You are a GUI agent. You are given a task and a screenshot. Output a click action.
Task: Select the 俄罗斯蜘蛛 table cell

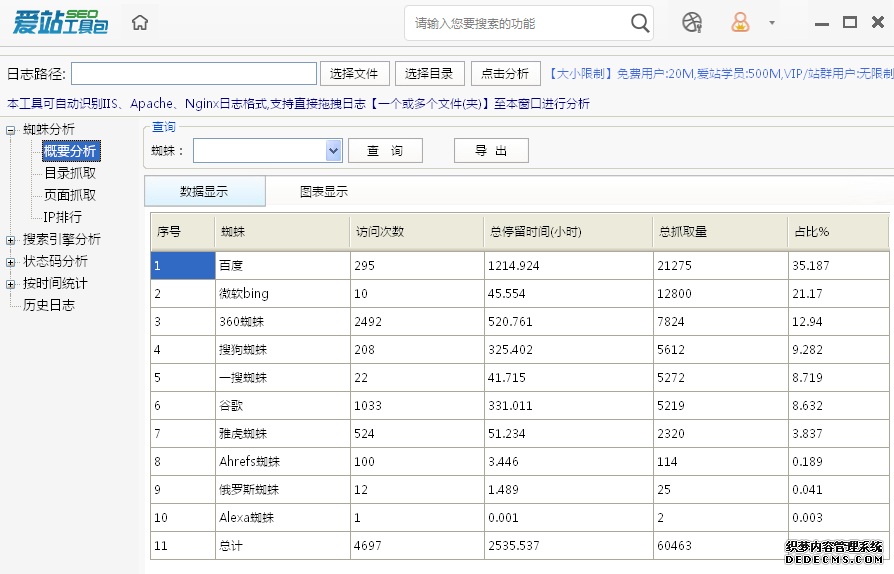[283, 489]
